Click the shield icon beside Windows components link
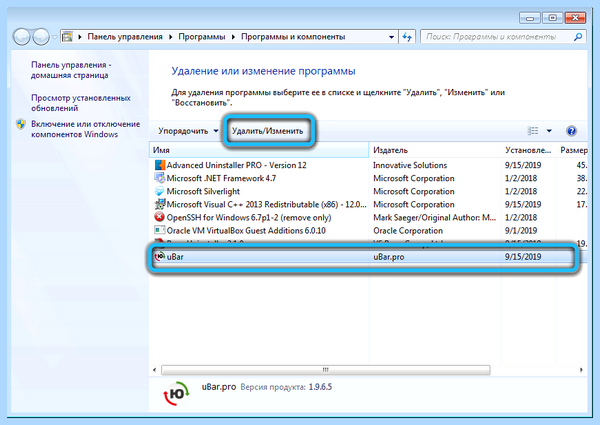 point(21,124)
